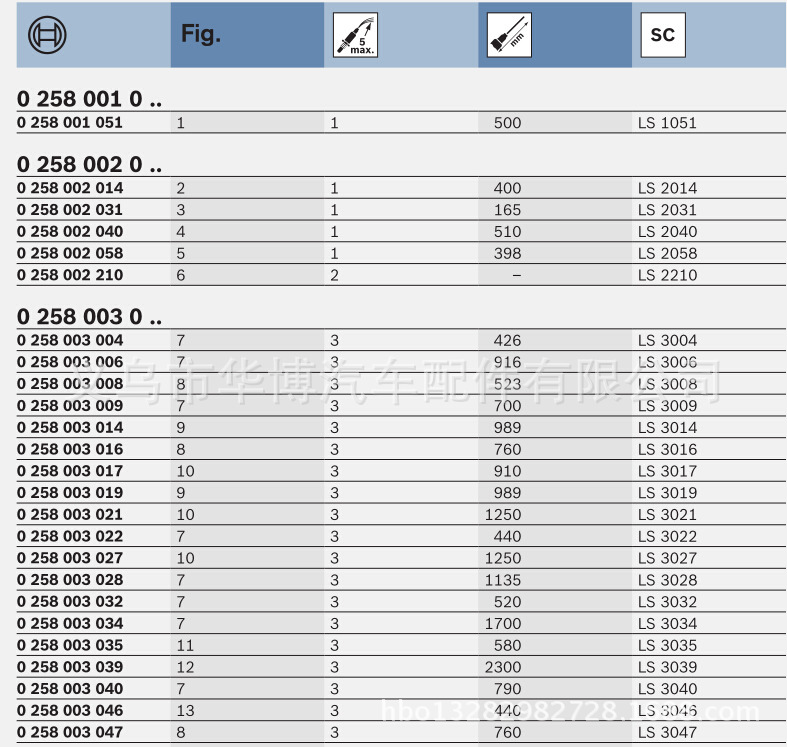Click cable length '1135'

click(x=503, y=580)
